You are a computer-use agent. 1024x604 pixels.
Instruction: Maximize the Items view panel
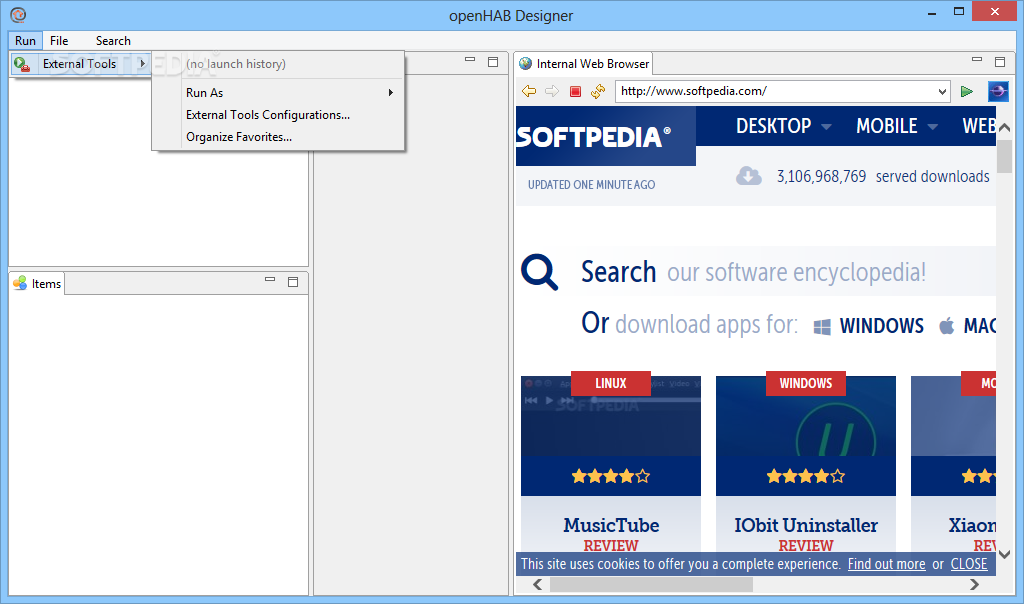pos(293,282)
